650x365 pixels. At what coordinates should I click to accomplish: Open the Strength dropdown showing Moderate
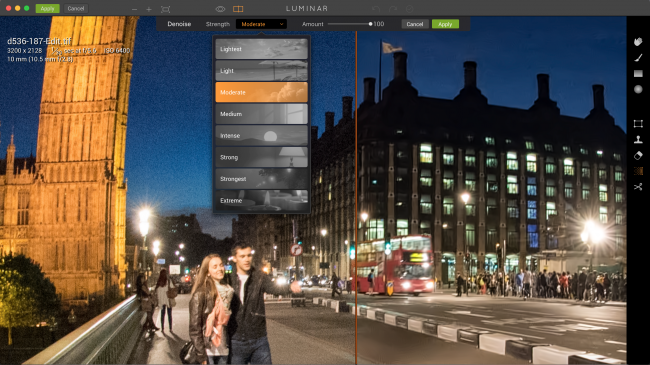261,24
